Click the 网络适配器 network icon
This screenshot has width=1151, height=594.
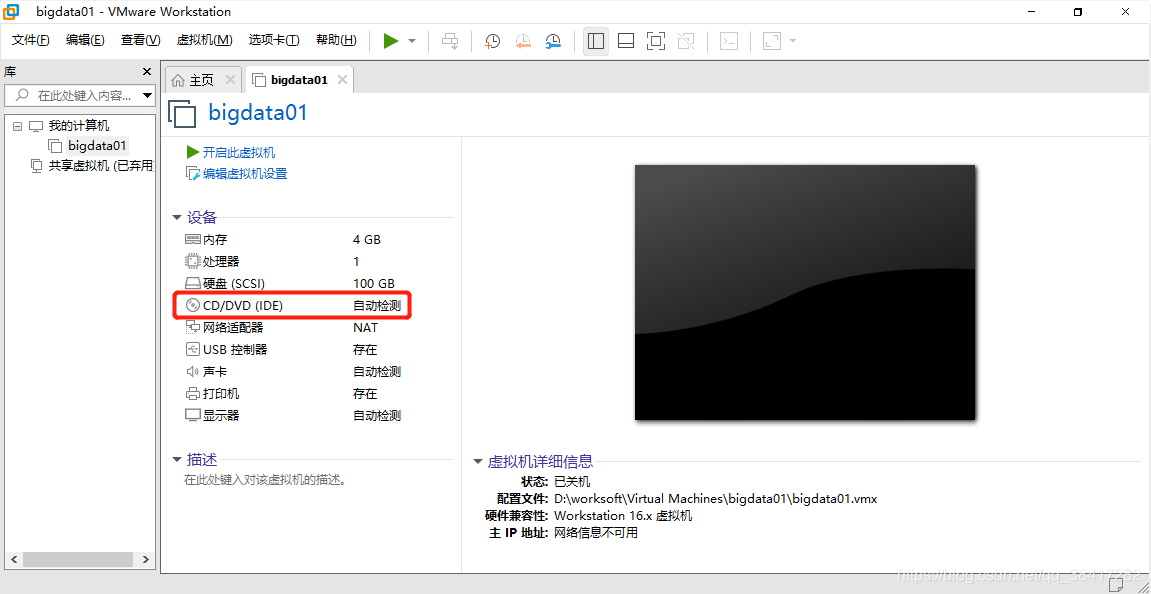click(192, 327)
